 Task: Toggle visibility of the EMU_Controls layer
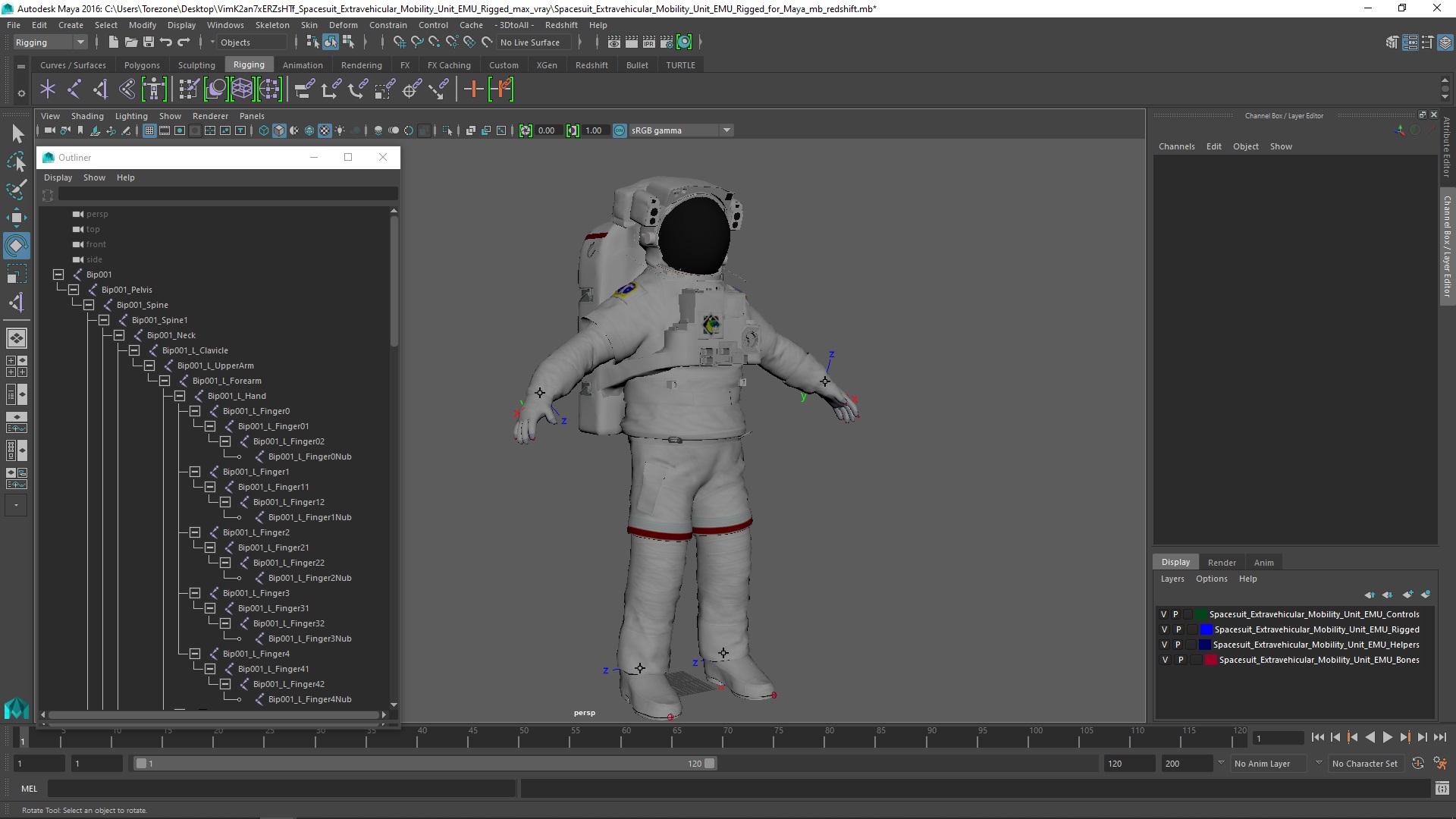(1164, 614)
